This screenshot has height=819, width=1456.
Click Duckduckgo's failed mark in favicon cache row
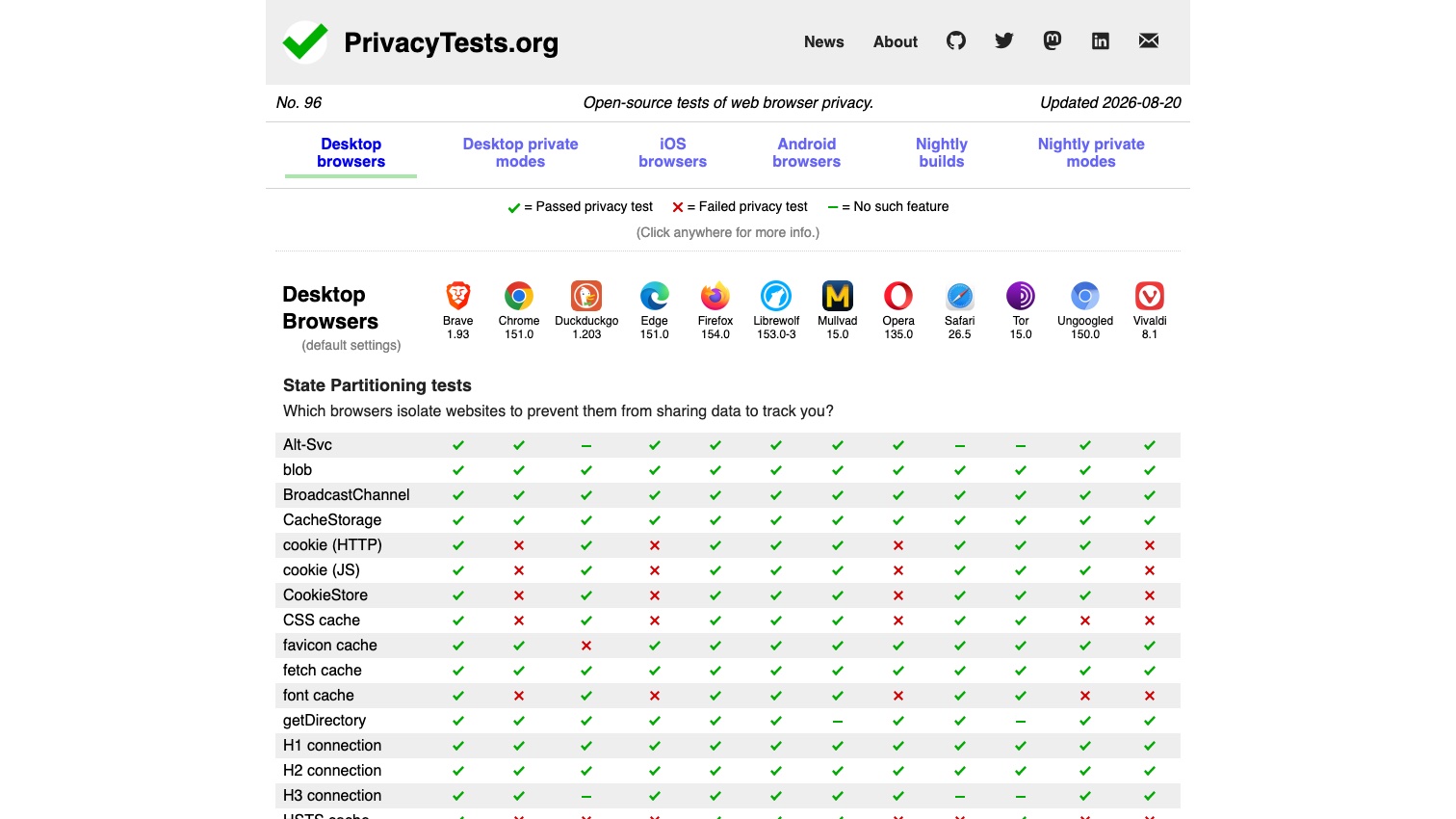pyautogui.click(x=586, y=646)
